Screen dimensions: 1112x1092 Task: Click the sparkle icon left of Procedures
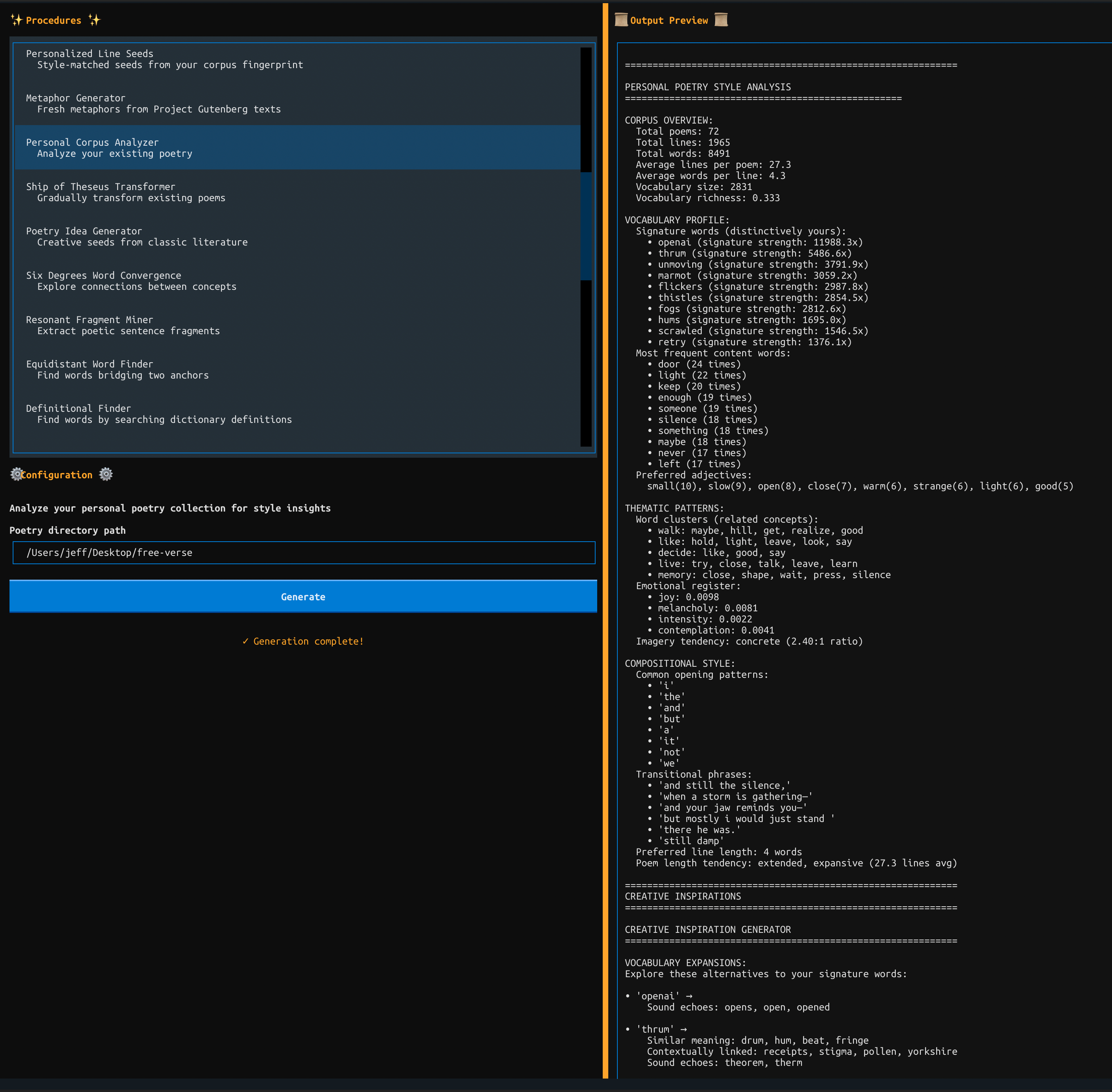point(17,20)
